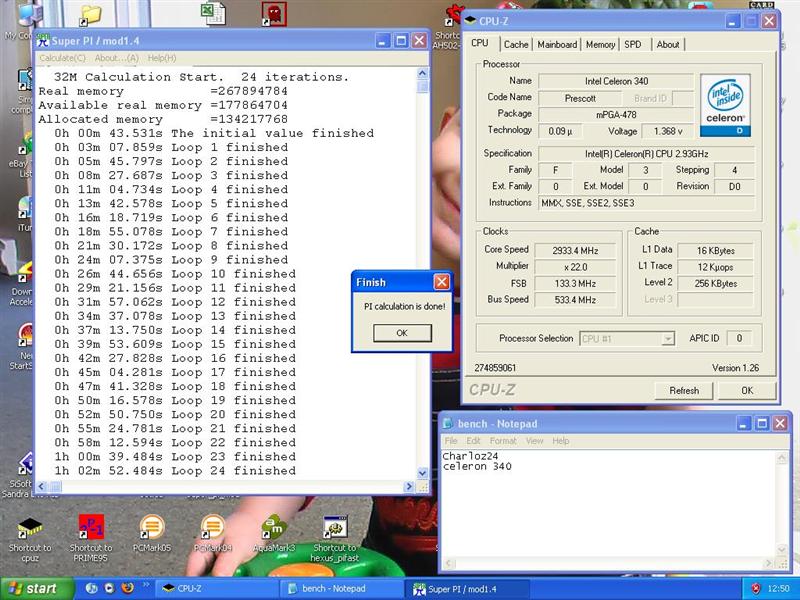Click the Level 2 256 KBytes field

click(715, 284)
